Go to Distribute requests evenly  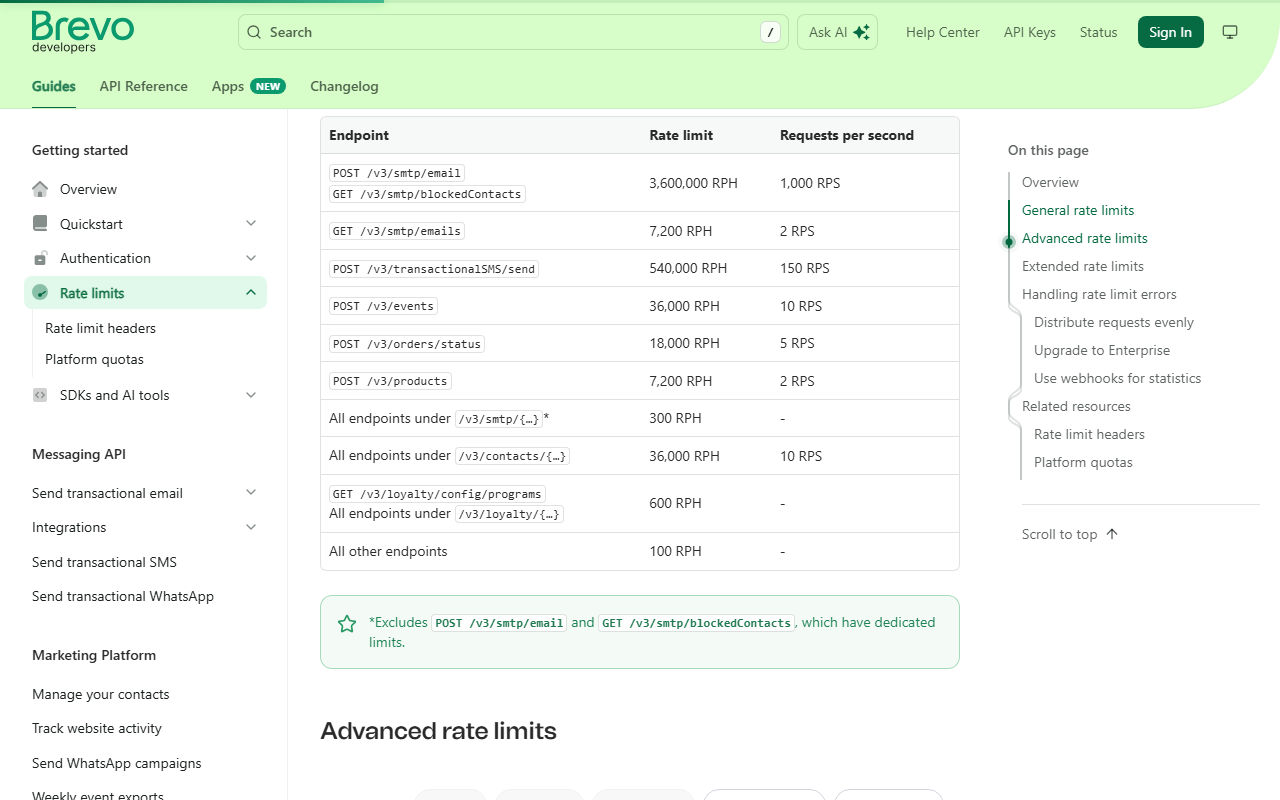tap(1114, 322)
